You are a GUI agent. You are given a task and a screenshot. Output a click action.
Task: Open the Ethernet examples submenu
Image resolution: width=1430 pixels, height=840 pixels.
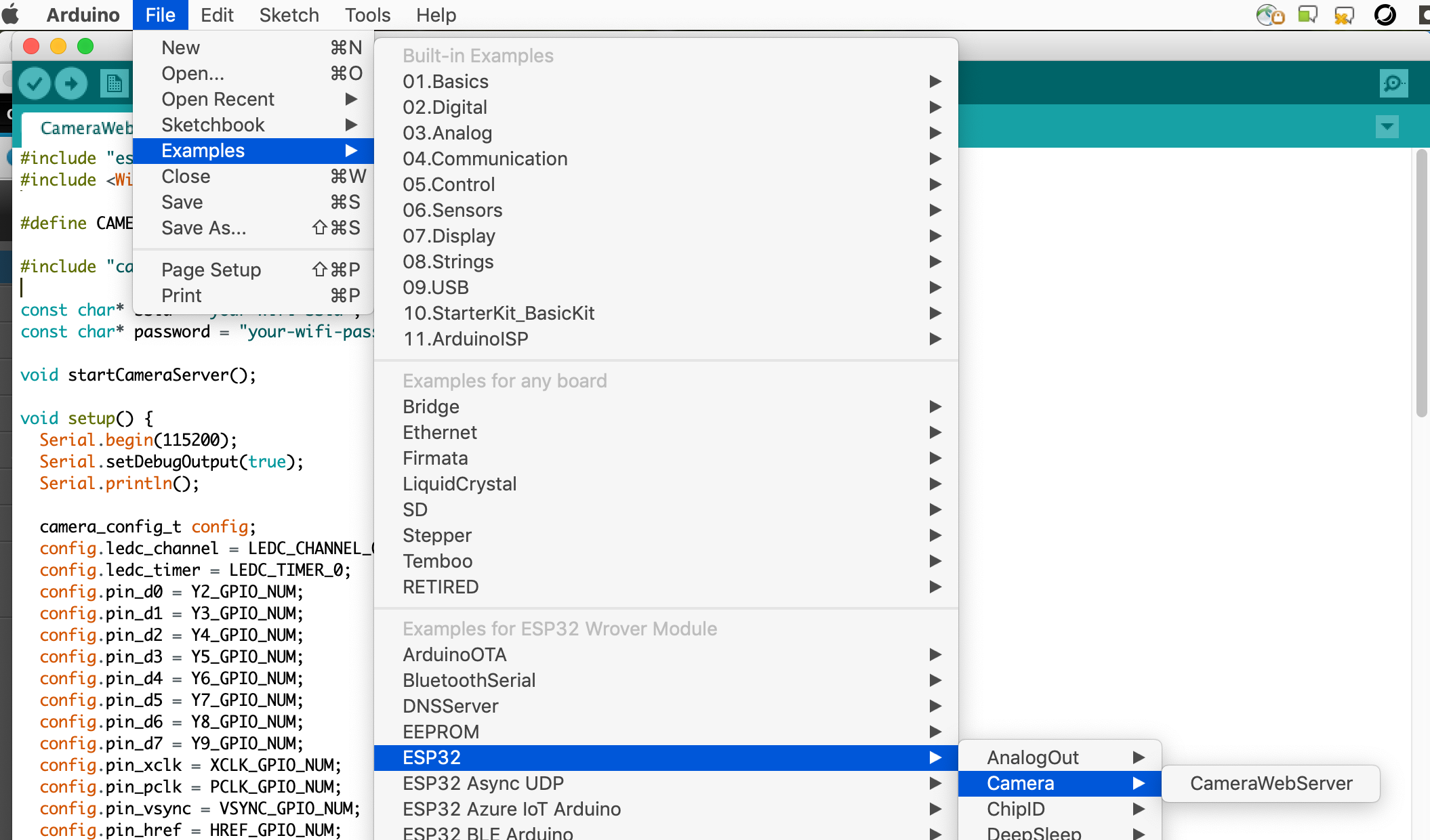(x=666, y=432)
